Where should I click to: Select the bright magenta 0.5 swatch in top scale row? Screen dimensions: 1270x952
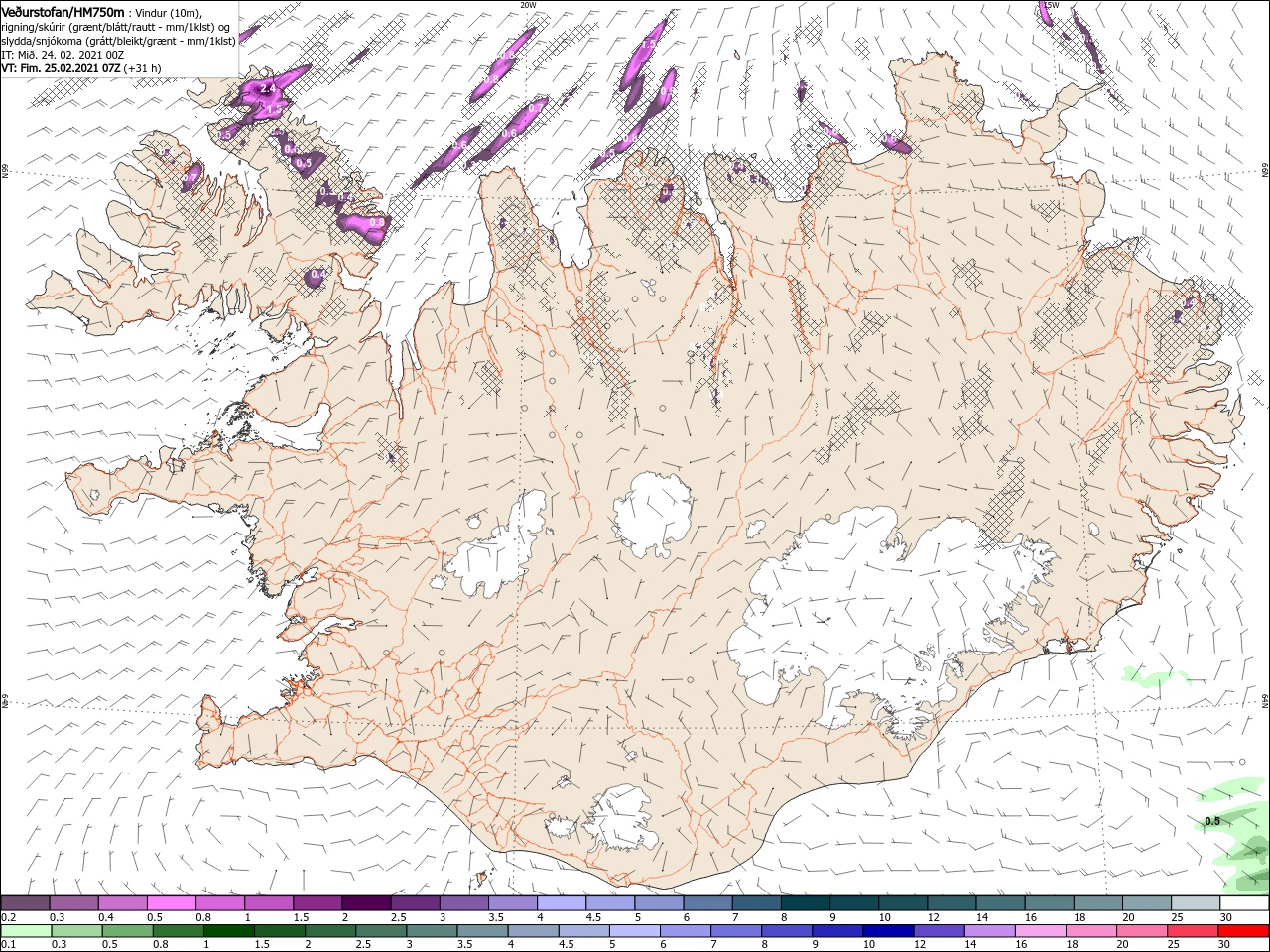click(x=172, y=902)
